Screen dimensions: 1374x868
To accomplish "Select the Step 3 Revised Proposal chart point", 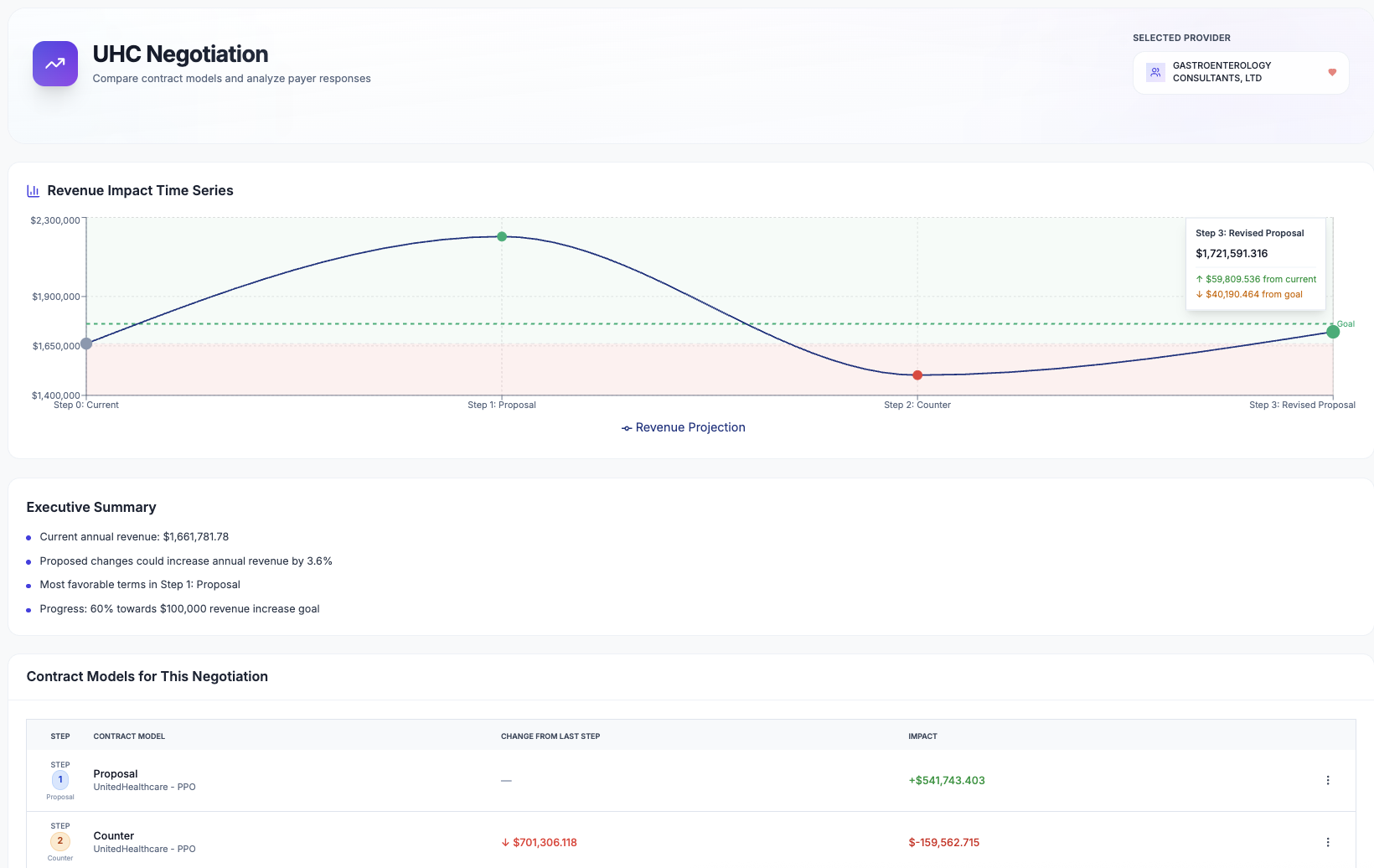I will point(1333,332).
